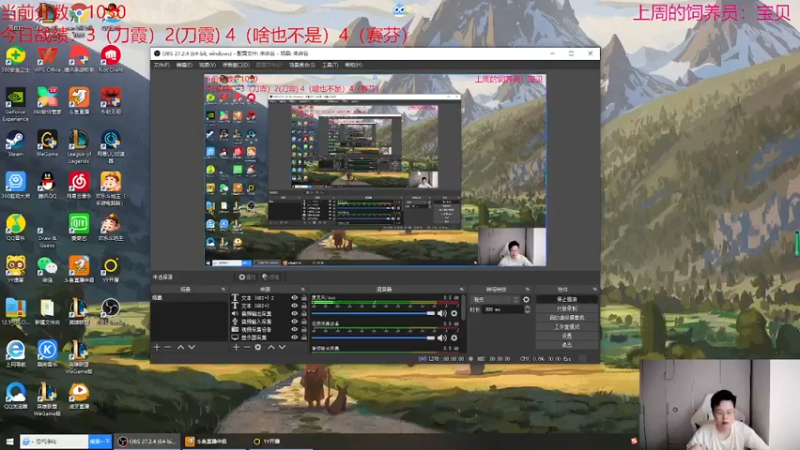
Task: Toggle visibility of 文本 (GDI+) 2 source
Action: click(294, 297)
